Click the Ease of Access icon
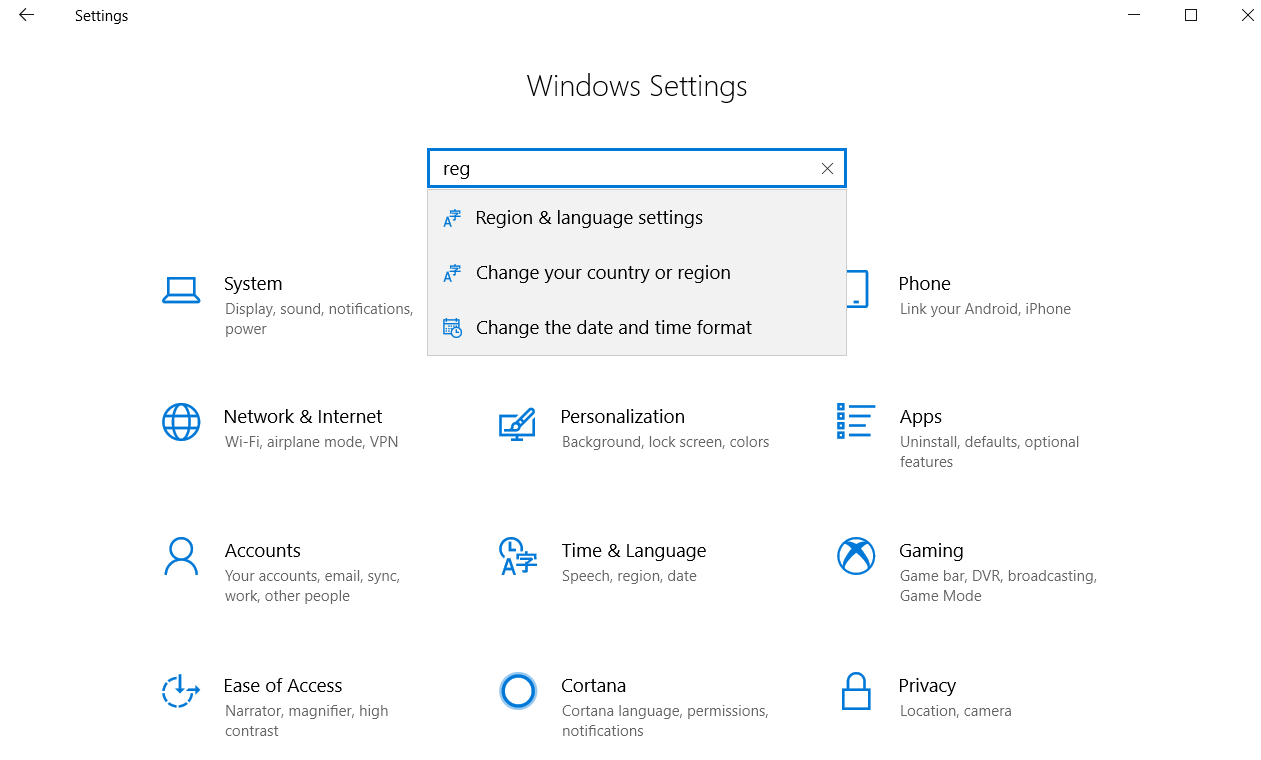 tap(181, 690)
